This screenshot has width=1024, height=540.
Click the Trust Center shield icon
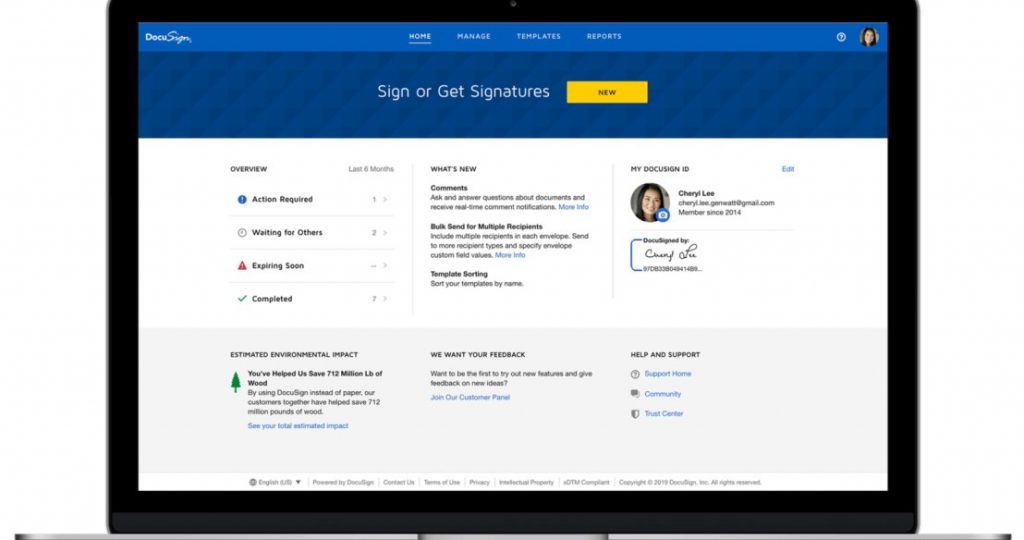(x=635, y=414)
